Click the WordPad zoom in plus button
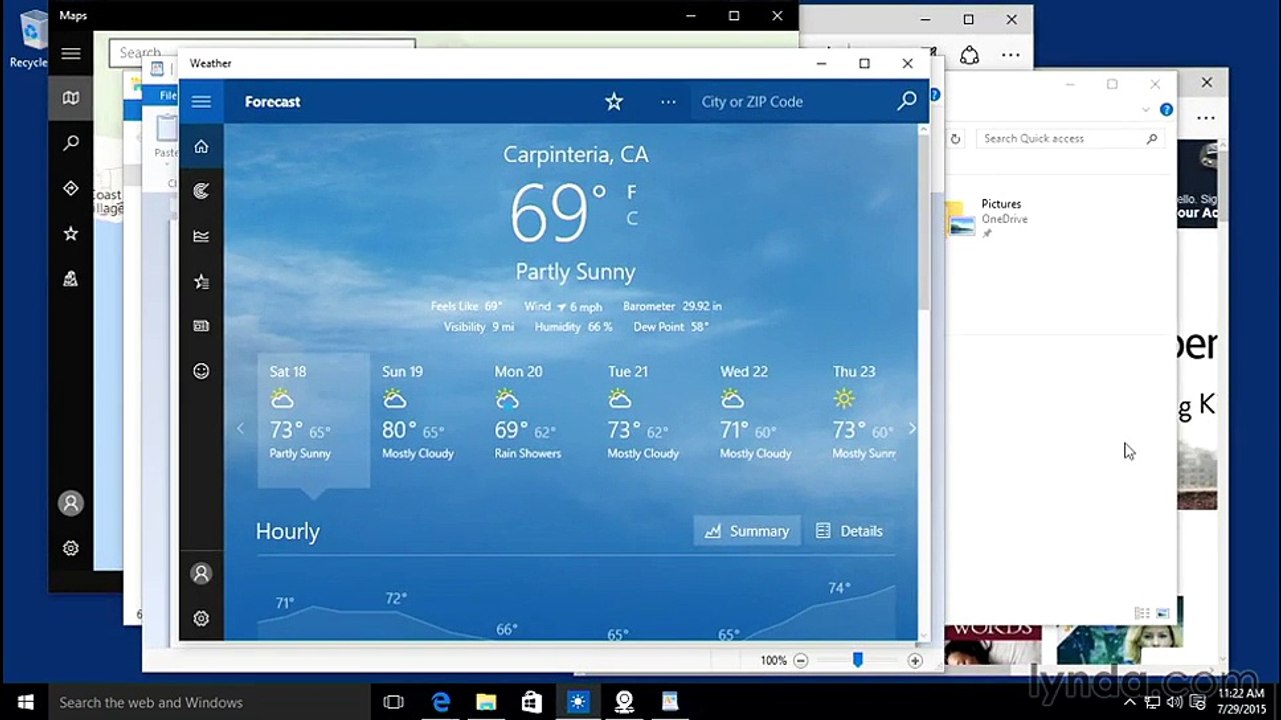The height and width of the screenshot is (720, 1281). [915, 660]
